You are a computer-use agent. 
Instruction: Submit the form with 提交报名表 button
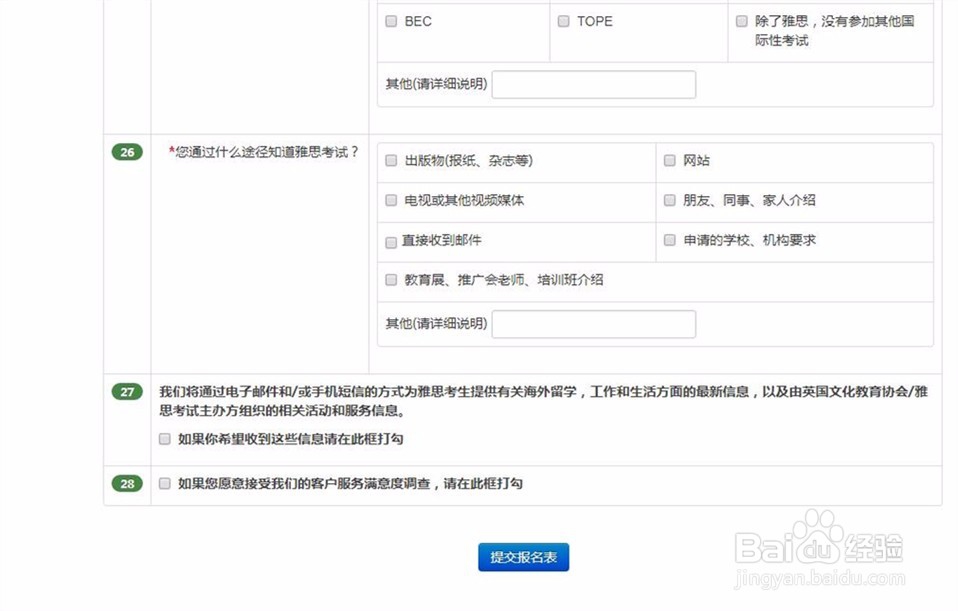pos(524,557)
